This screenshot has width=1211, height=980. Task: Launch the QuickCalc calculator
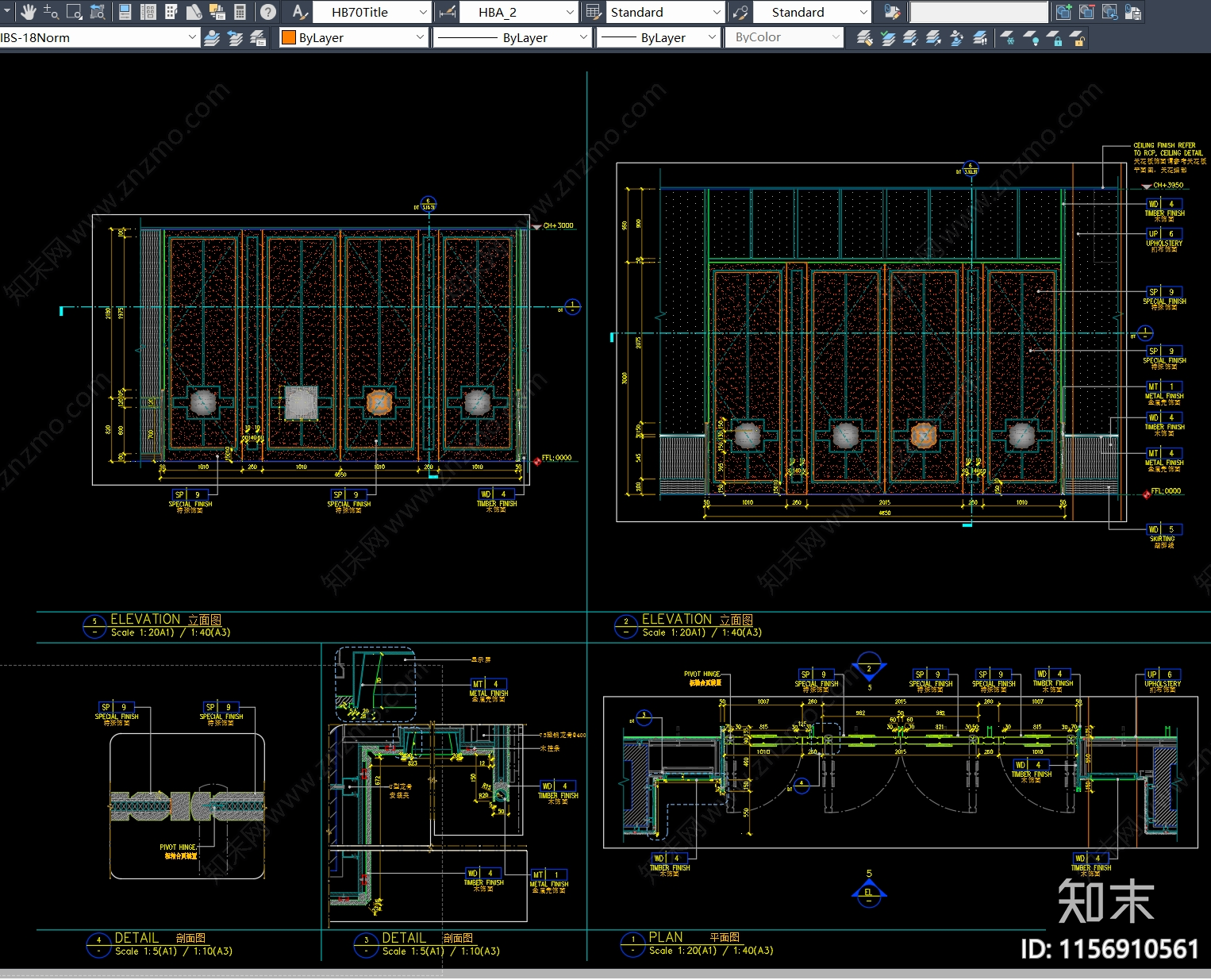240,12
